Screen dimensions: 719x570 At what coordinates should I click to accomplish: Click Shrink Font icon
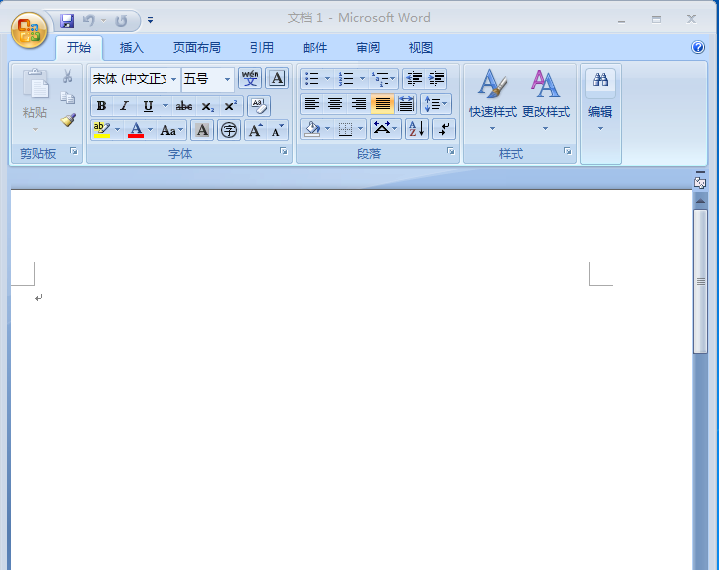[x=277, y=130]
